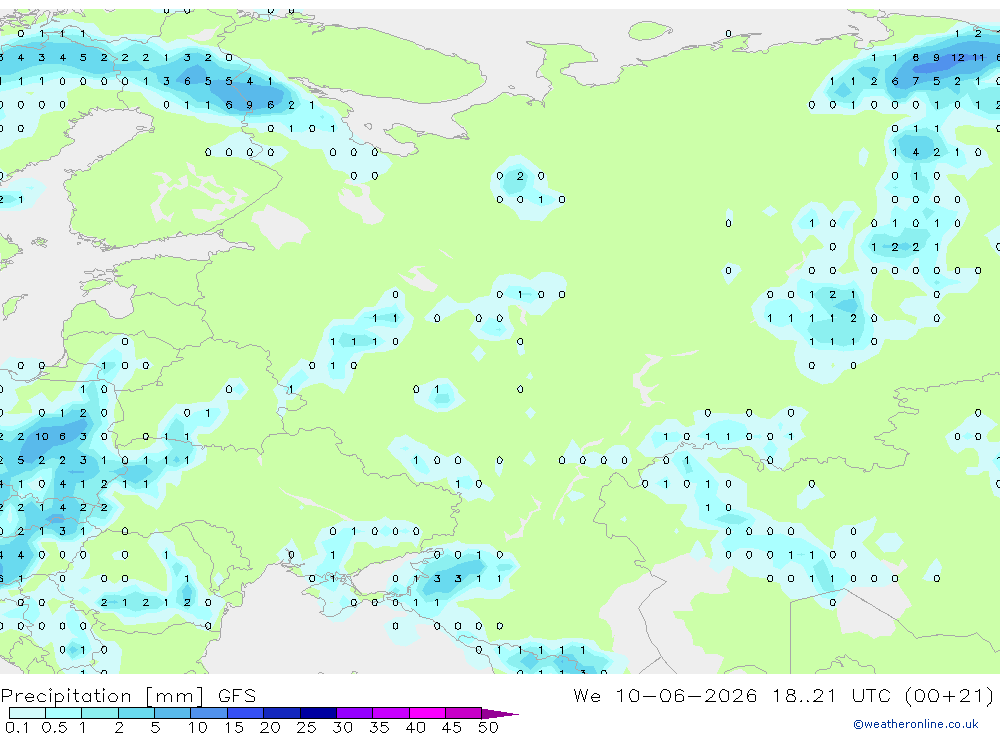Screen dimensions: 1000x733
Task: Pick the 45–50 mm dark magenta legend swatch
Action: [463, 713]
